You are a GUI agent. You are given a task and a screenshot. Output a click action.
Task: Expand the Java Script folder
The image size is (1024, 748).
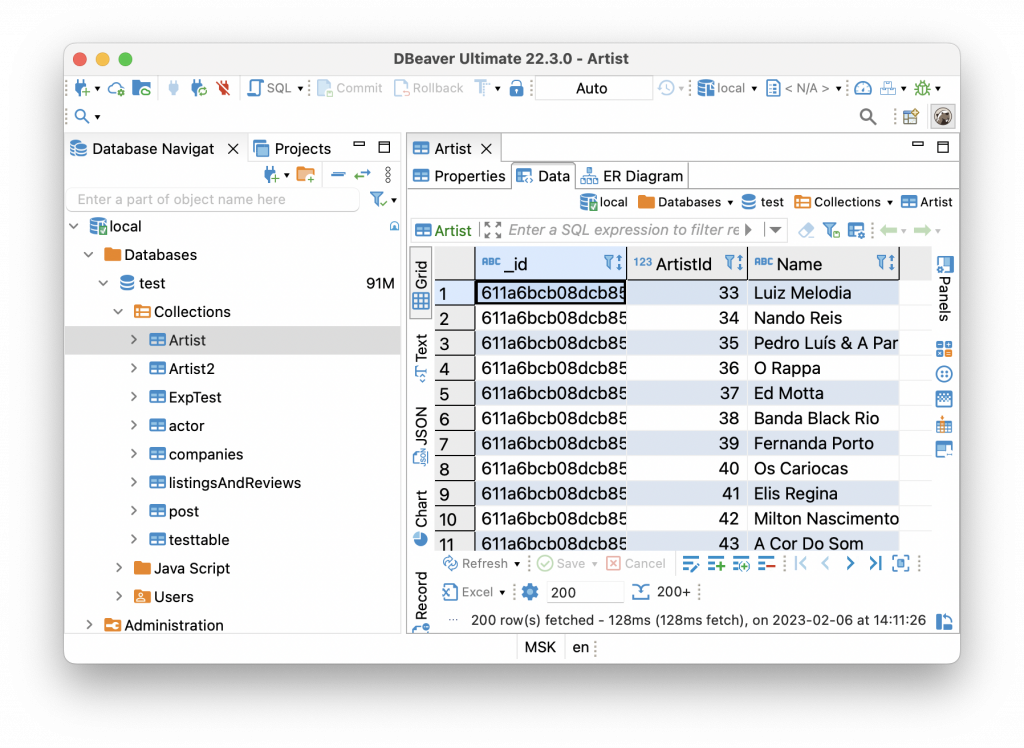(119, 568)
